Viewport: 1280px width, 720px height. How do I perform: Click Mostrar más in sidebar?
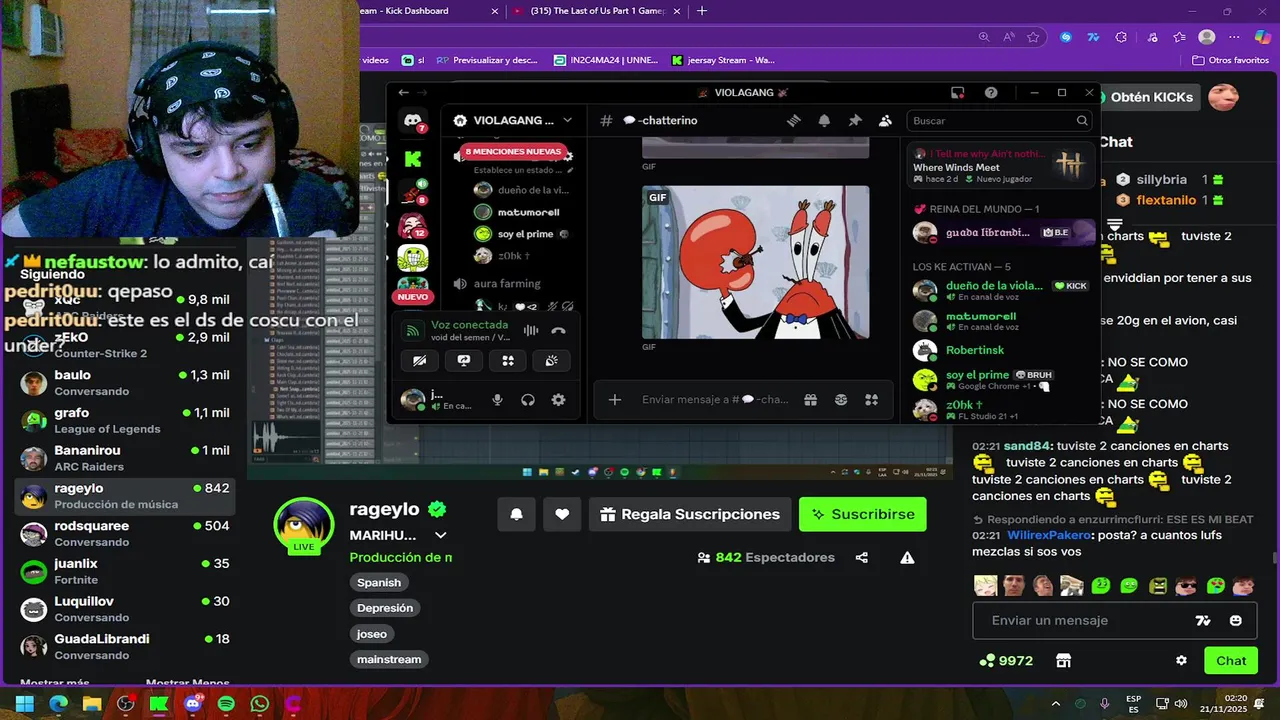[x=55, y=682]
